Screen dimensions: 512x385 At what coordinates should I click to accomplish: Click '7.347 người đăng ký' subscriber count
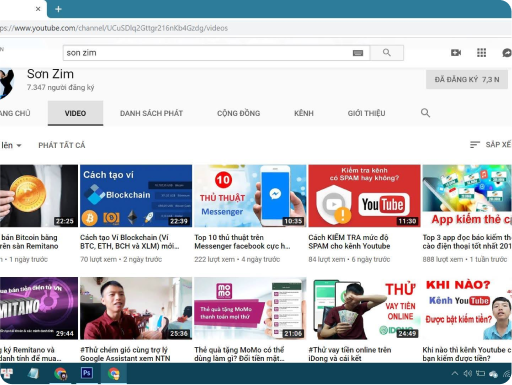(x=60, y=87)
